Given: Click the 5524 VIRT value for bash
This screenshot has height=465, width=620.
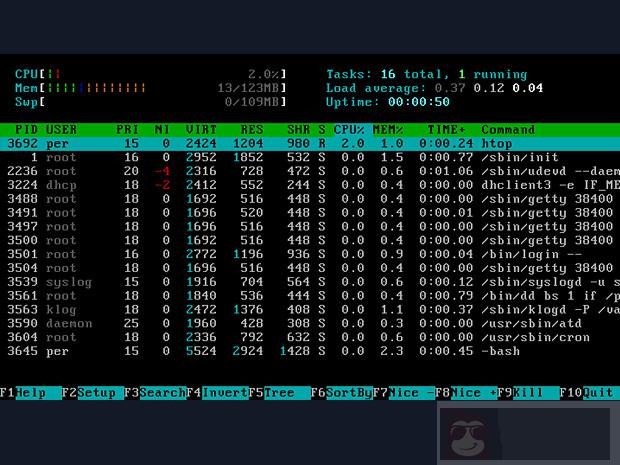Looking at the screenshot, I should (x=201, y=351).
